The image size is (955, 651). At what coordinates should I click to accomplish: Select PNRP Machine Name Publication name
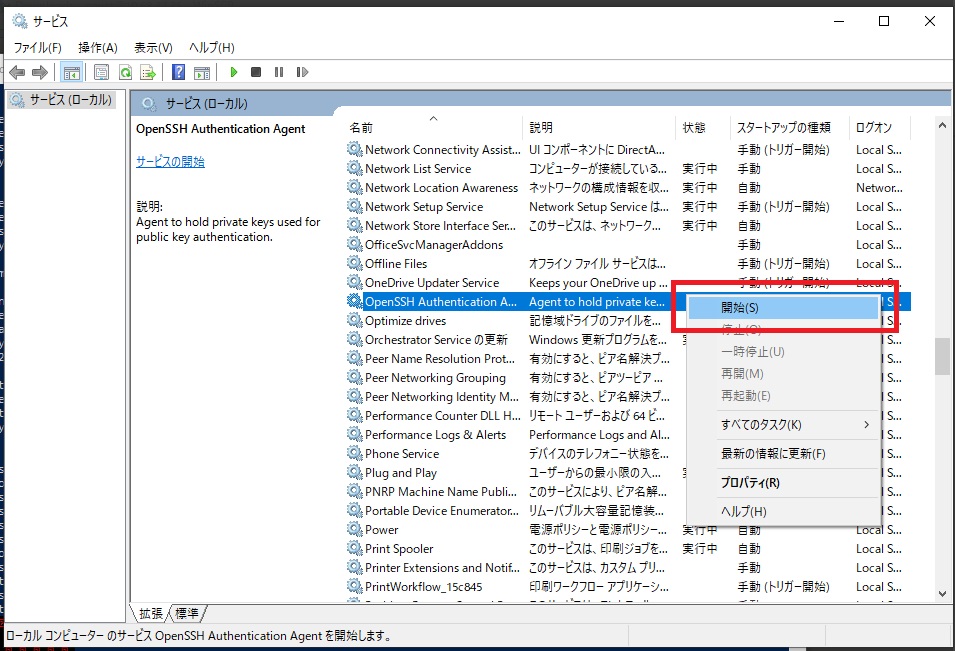[x=440, y=491]
